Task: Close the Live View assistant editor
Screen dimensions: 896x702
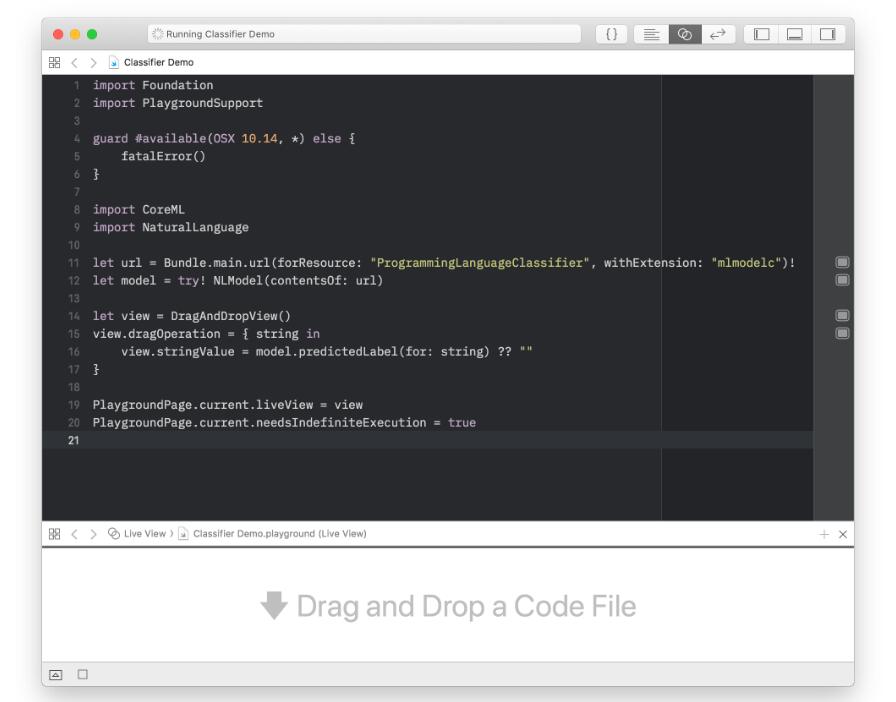Action: coord(843,534)
